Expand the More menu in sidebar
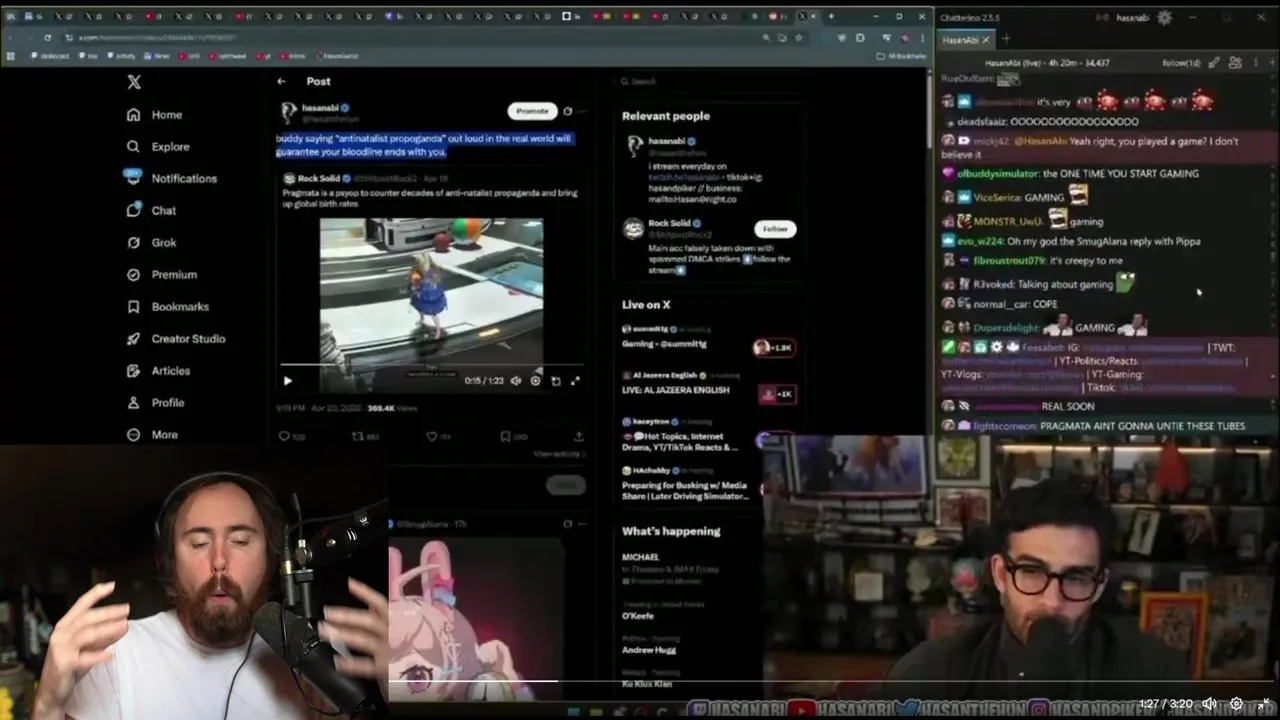Viewport: 1280px width, 720px height. (152, 435)
